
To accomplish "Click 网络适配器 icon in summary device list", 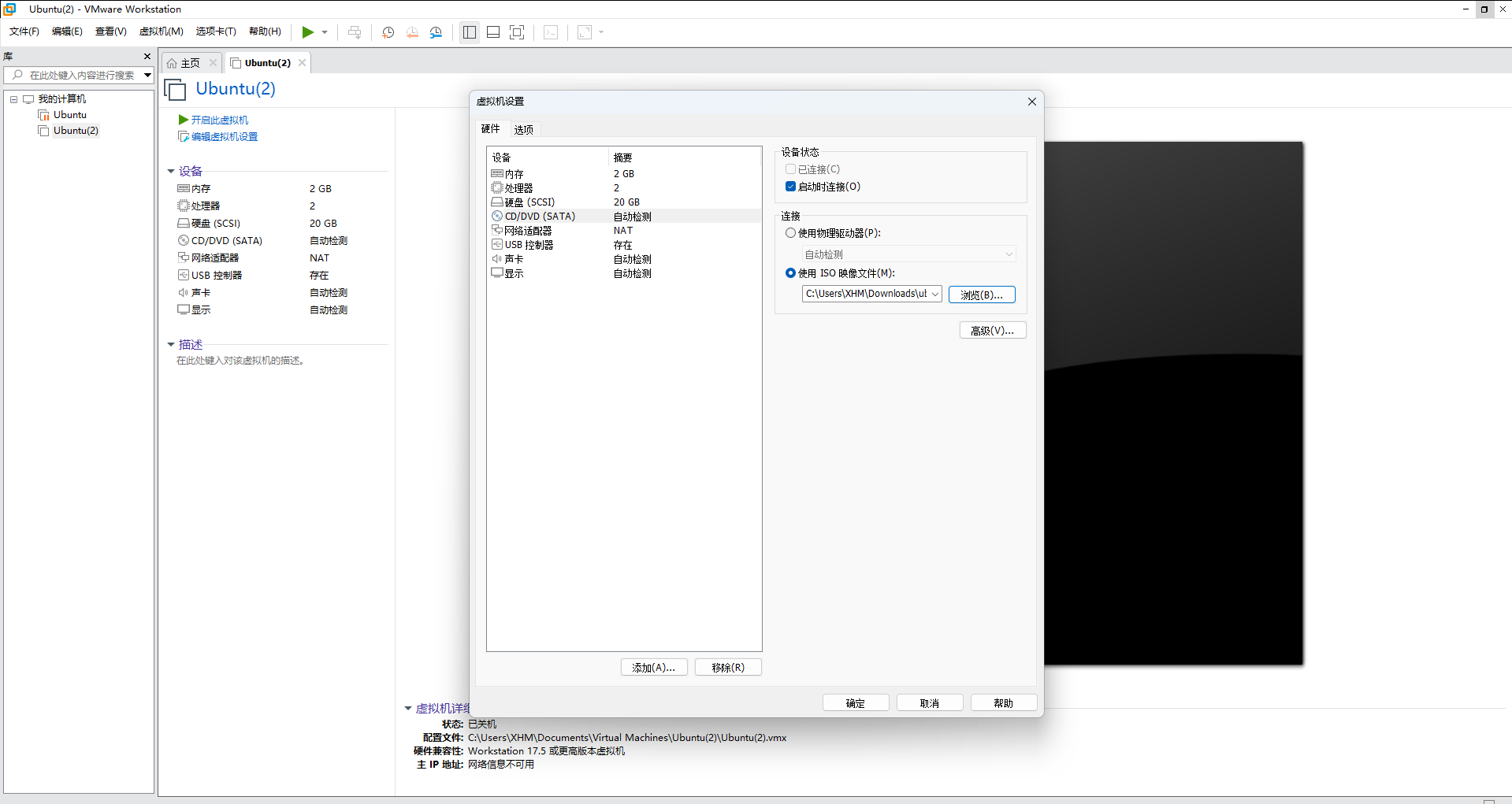I will pos(184,258).
